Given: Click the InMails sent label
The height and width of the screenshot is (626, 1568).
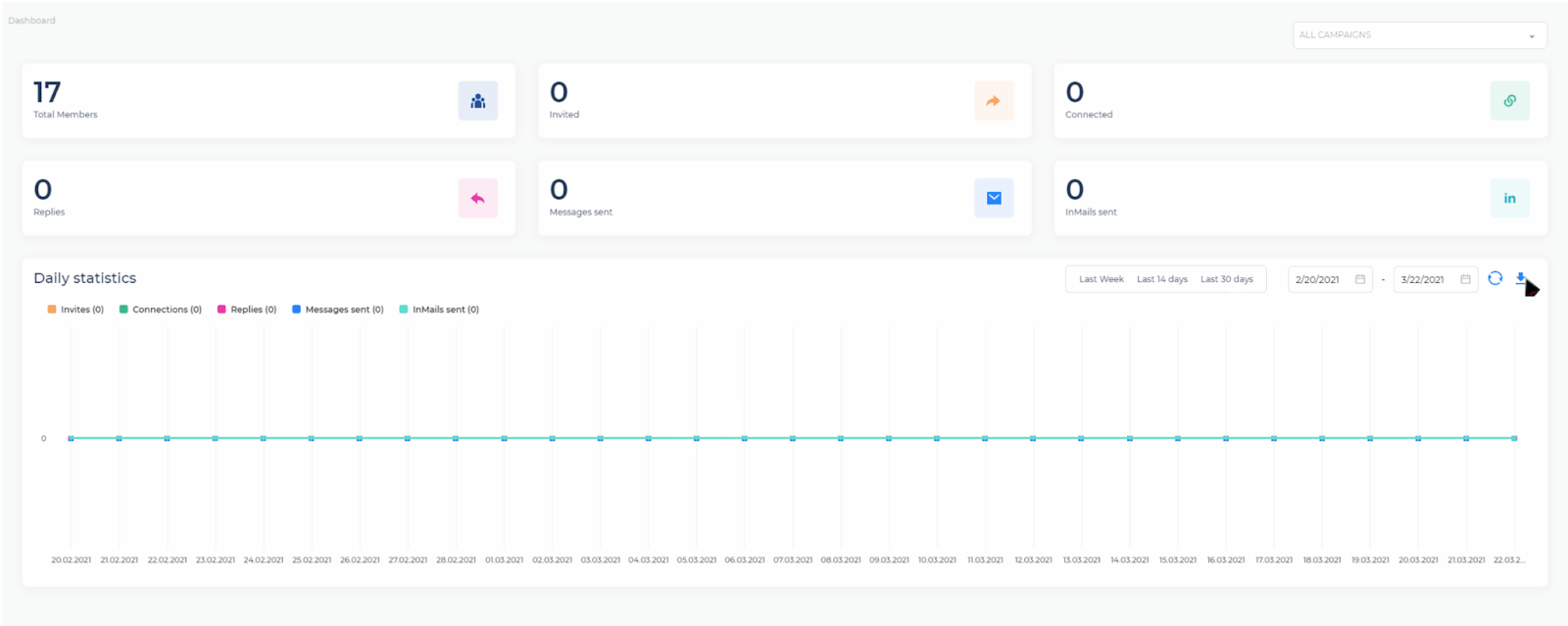Looking at the screenshot, I should pyautogui.click(x=1091, y=212).
